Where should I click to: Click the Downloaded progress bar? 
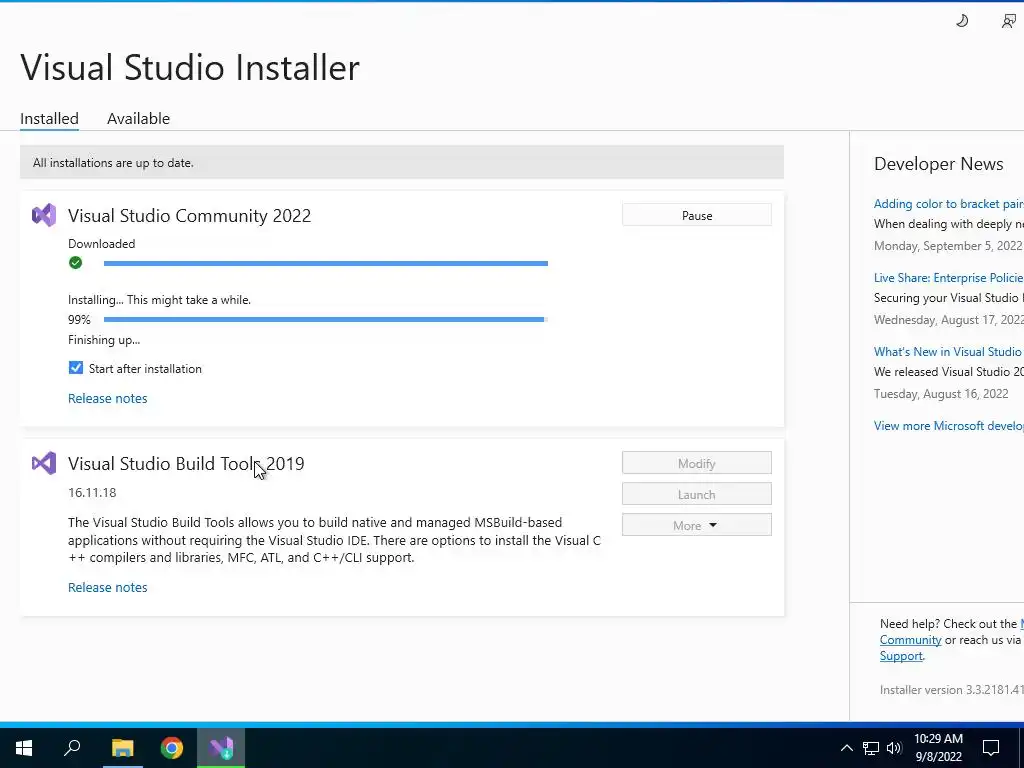[x=326, y=263]
